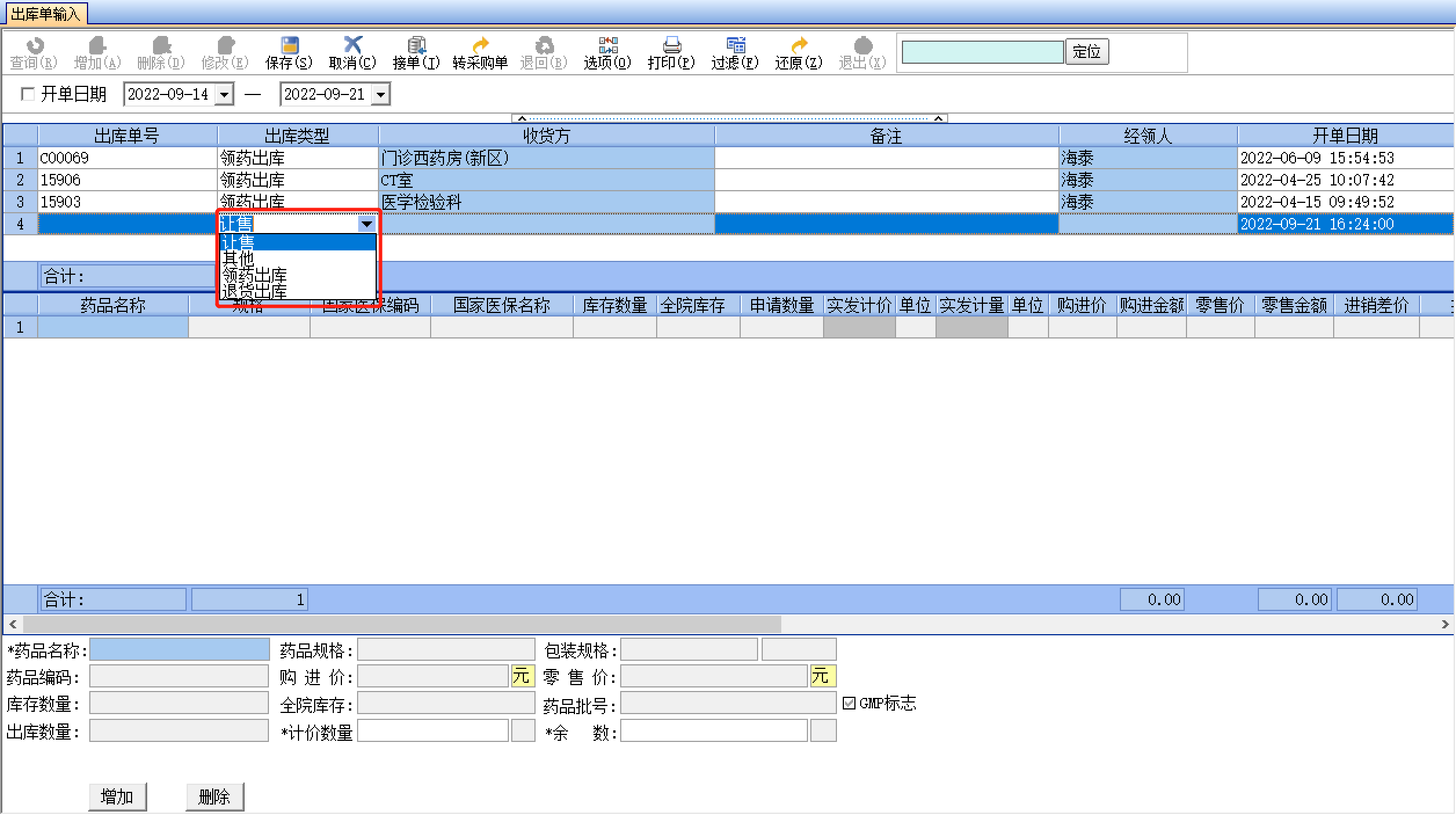Click the 药品名称 input field
This screenshot has width=1456, height=815.
point(180,650)
